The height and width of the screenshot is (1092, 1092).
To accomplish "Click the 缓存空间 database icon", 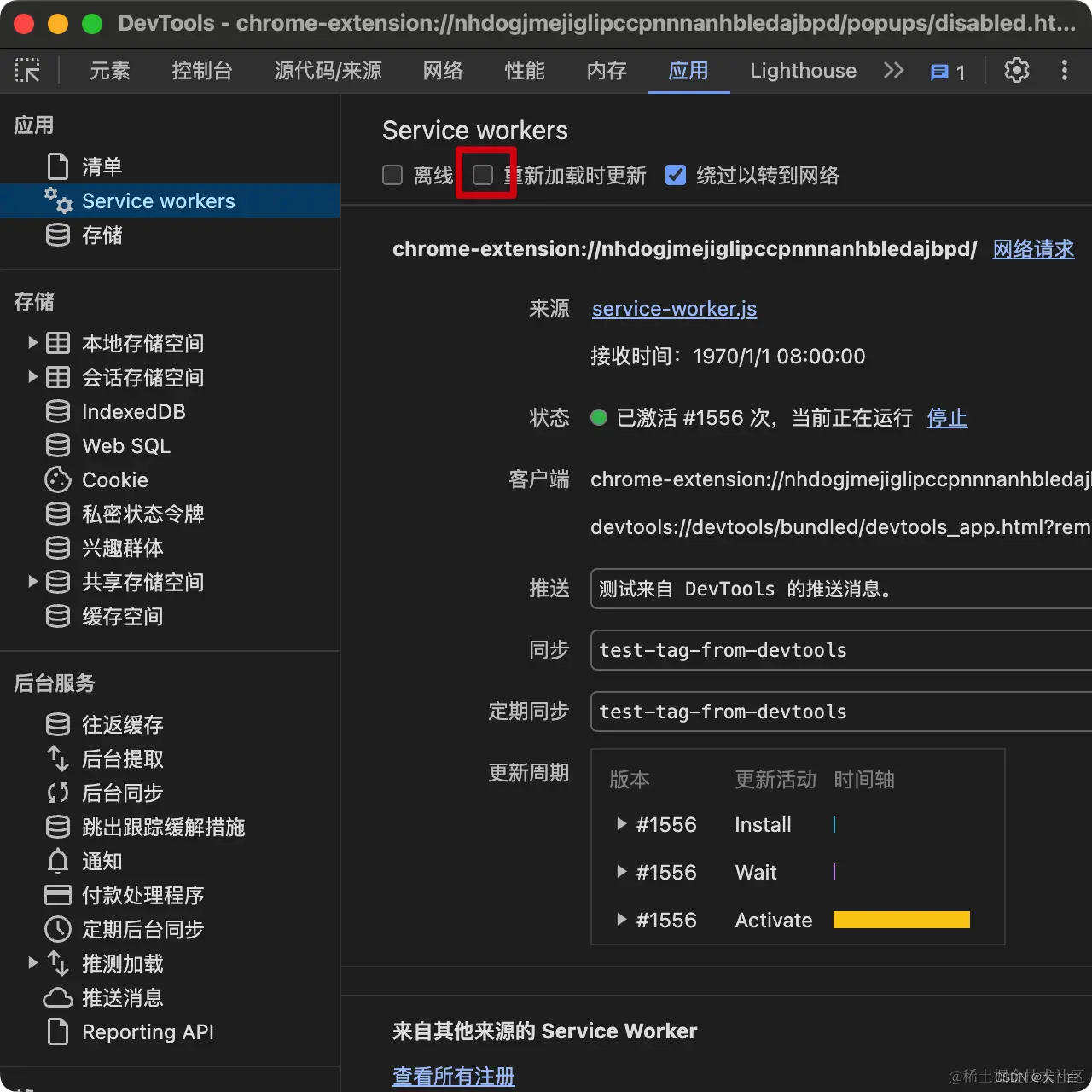I will 58,616.
